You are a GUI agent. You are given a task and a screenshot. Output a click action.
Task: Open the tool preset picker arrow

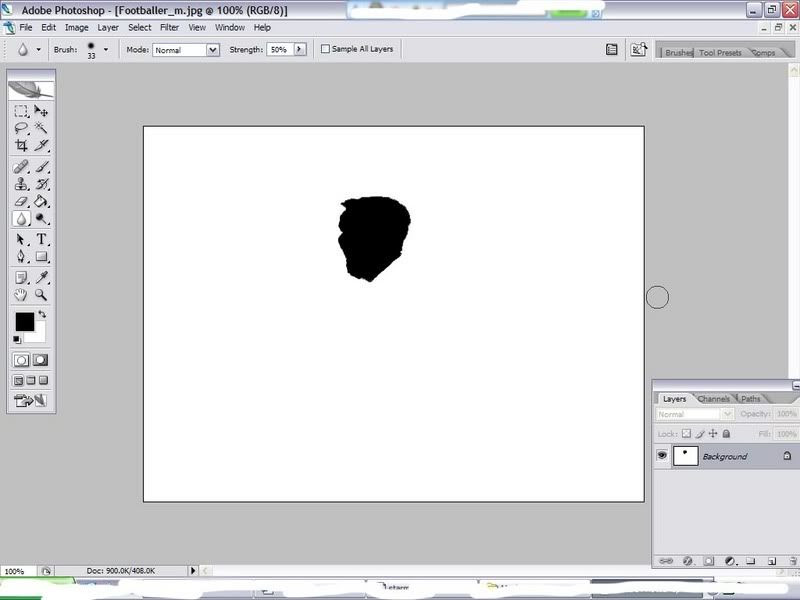click(38, 49)
